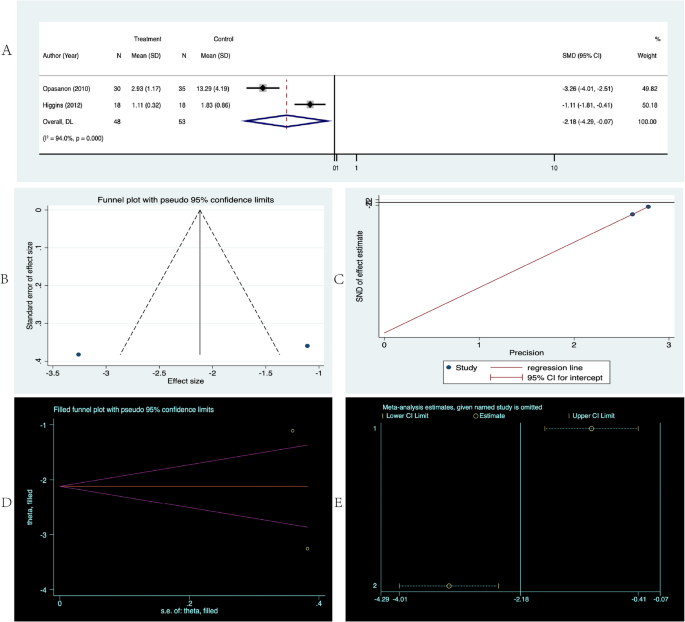Click the 'Opasanon (2010)' study row label
The image size is (685, 622).
click(66, 89)
